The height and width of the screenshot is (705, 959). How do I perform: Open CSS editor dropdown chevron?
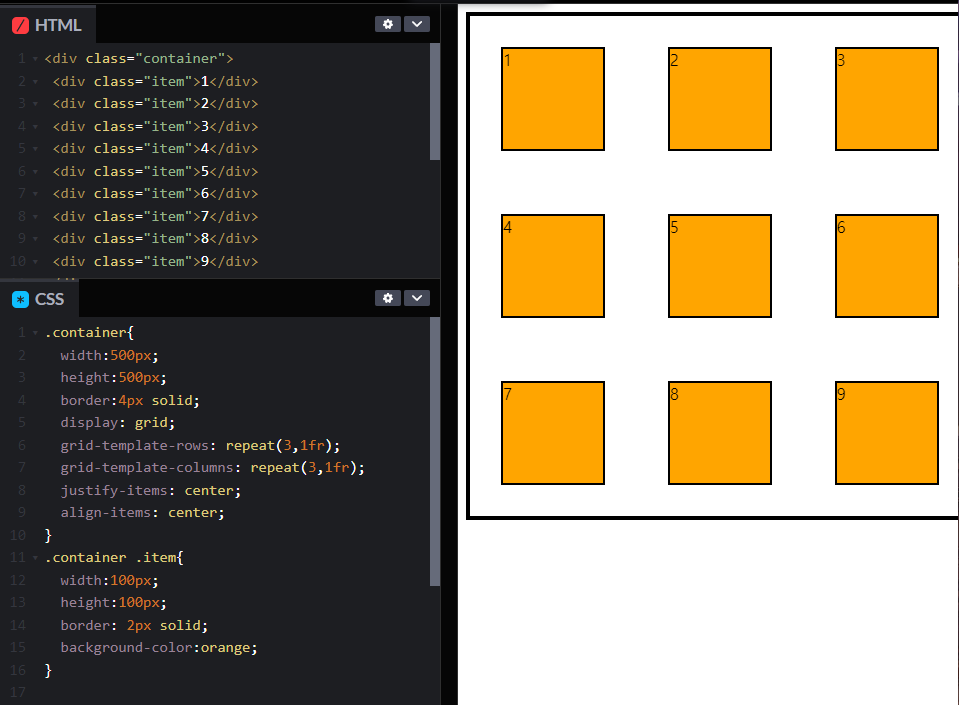(x=417, y=298)
